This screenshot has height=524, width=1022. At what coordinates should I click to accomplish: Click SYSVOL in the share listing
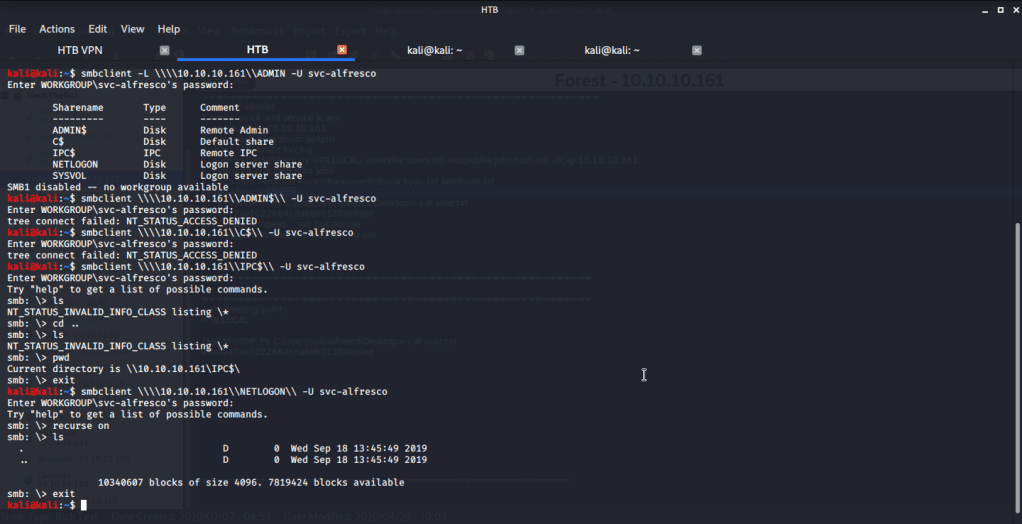tap(71, 176)
